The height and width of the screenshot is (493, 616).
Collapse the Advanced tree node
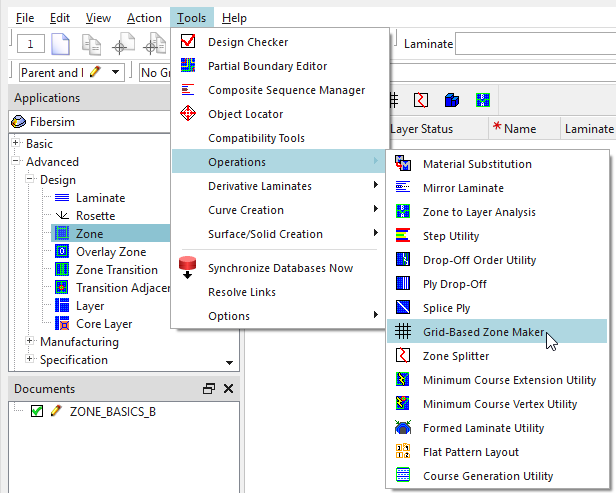point(17,162)
